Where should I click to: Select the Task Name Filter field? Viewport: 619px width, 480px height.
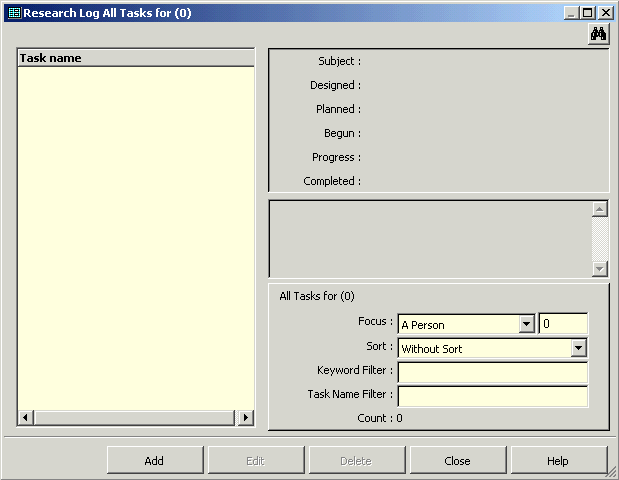[492, 396]
